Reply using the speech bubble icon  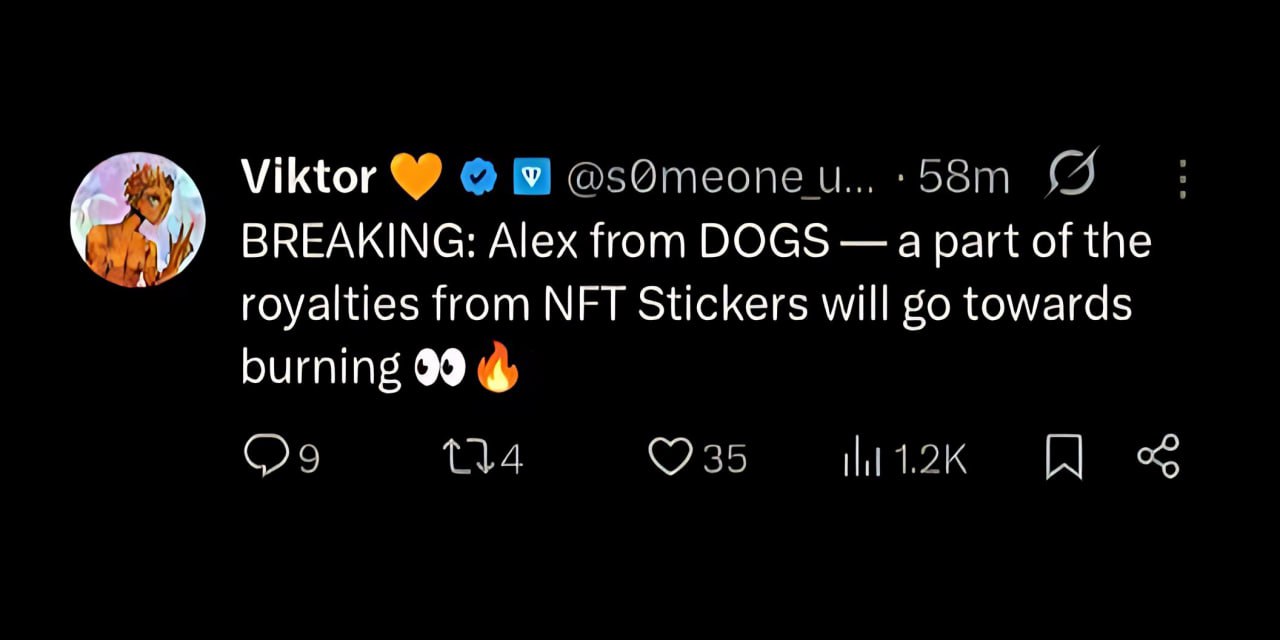click(265, 457)
